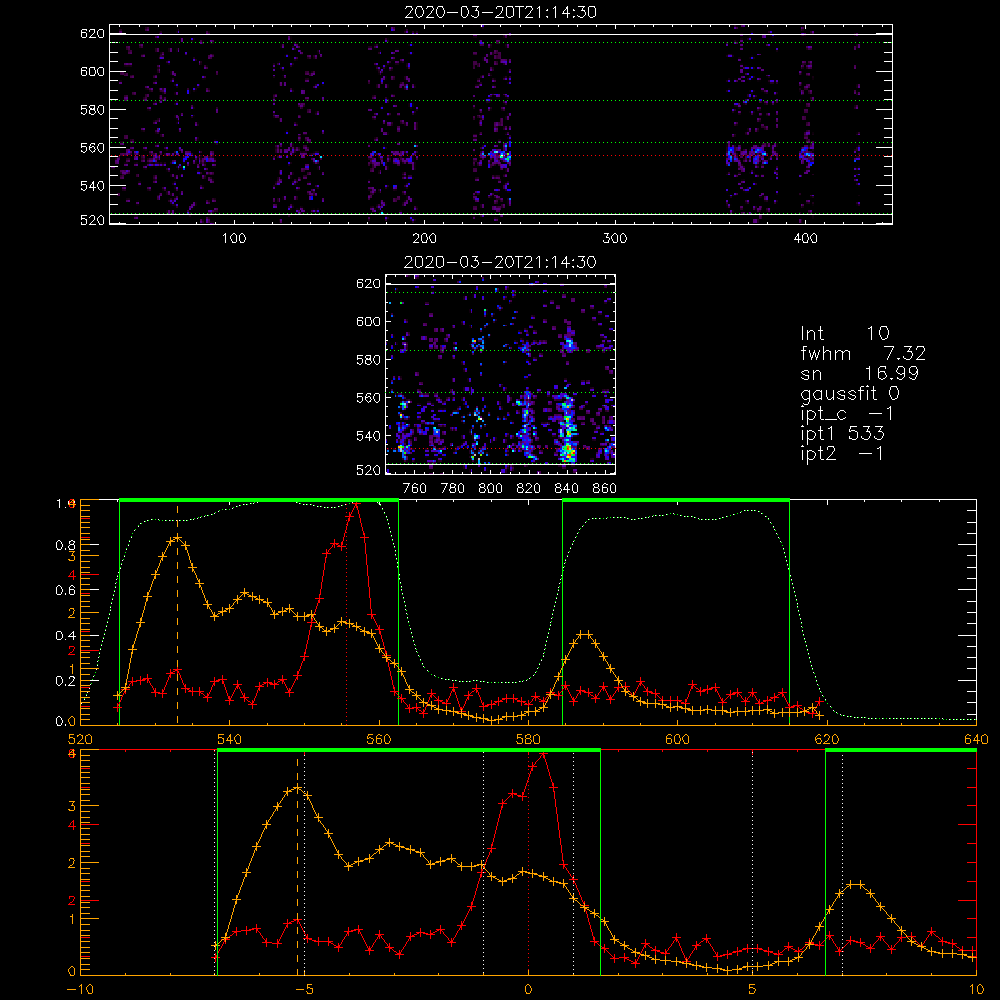1000x1000 pixels.
Task: Click the middle plot's 2020-03-20T21:14:30 title
Action: coord(501,262)
